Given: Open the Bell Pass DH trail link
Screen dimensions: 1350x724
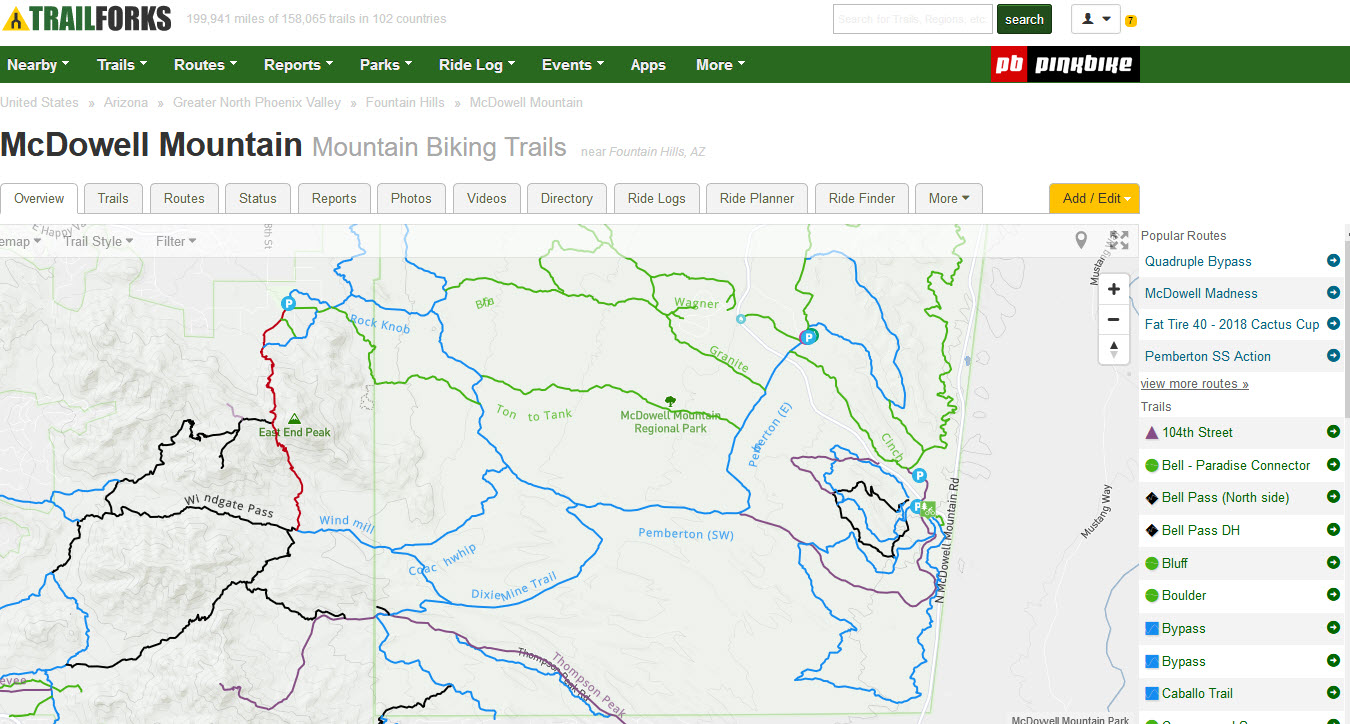Looking at the screenshot, I should (x=1200, y=530).
